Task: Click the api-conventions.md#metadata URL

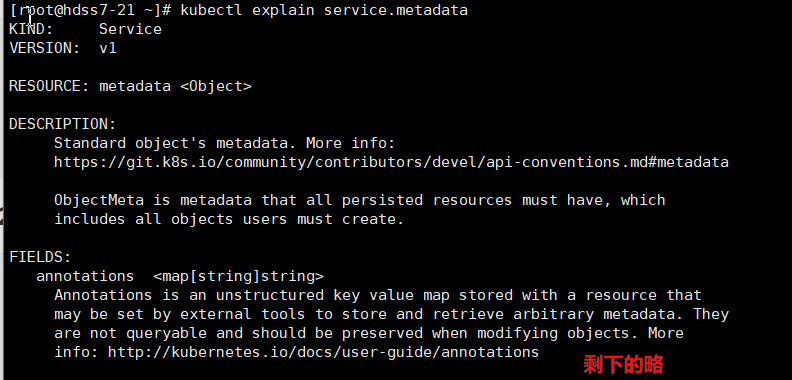Action: click(391, 162)
